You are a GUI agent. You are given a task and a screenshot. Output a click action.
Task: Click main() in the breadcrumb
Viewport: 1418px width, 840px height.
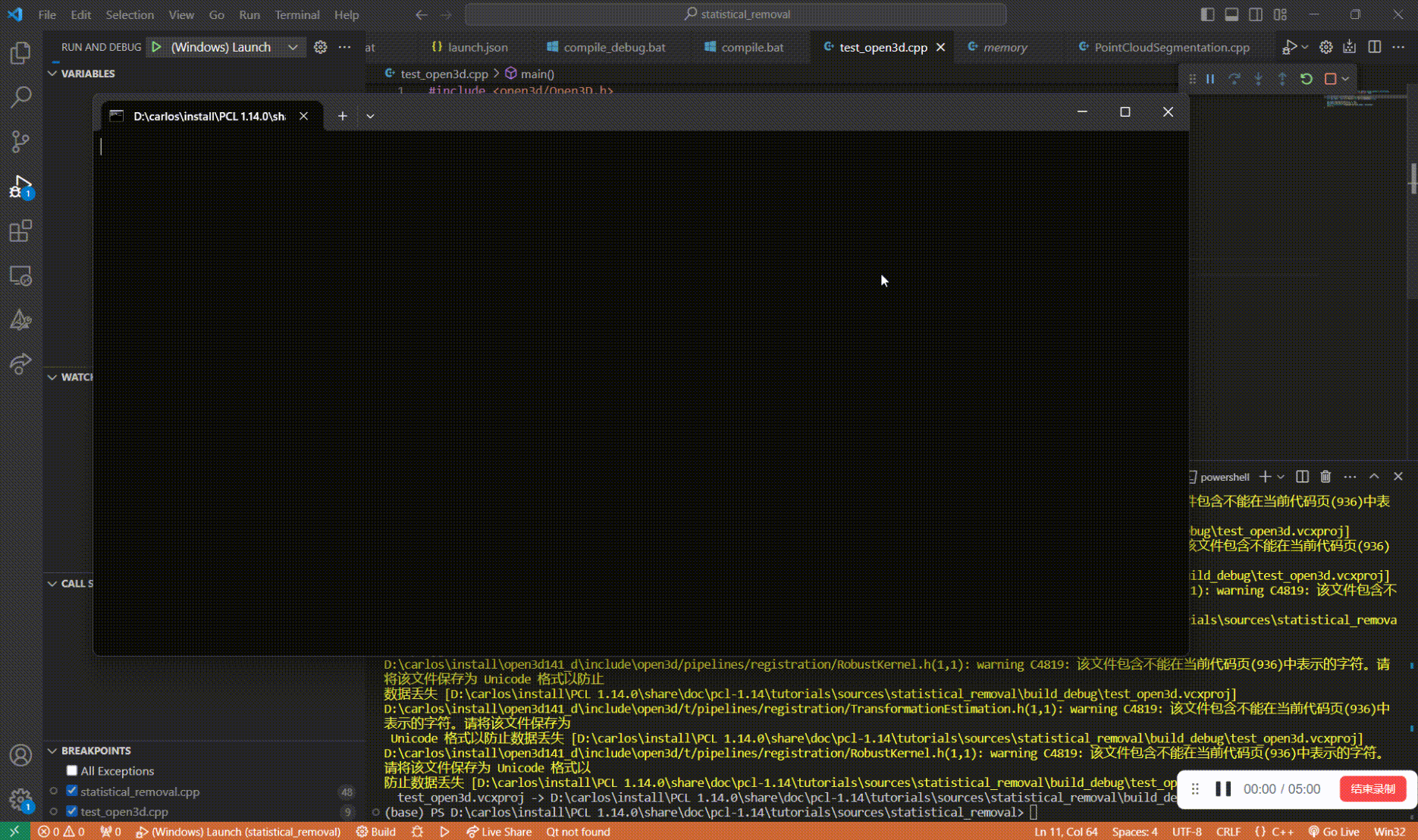point(530,74)
